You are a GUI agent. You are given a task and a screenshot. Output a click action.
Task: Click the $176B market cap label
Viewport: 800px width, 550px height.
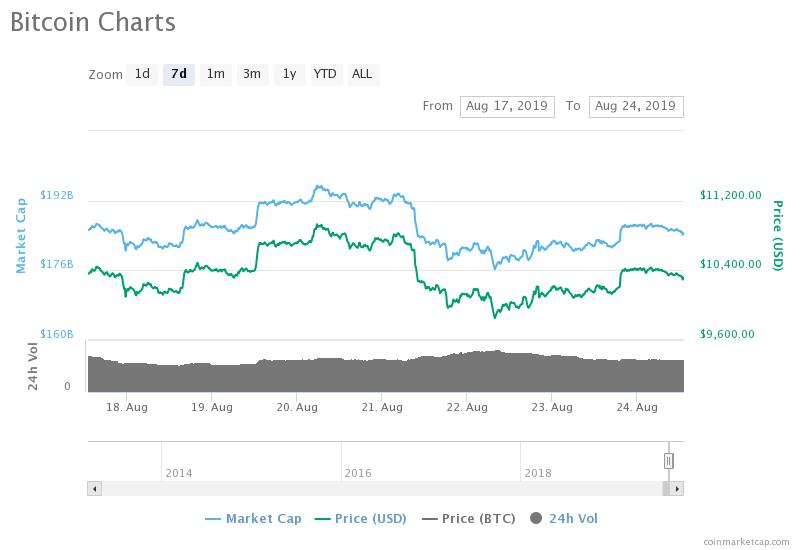pyautogui.click(x=57, y=264)
